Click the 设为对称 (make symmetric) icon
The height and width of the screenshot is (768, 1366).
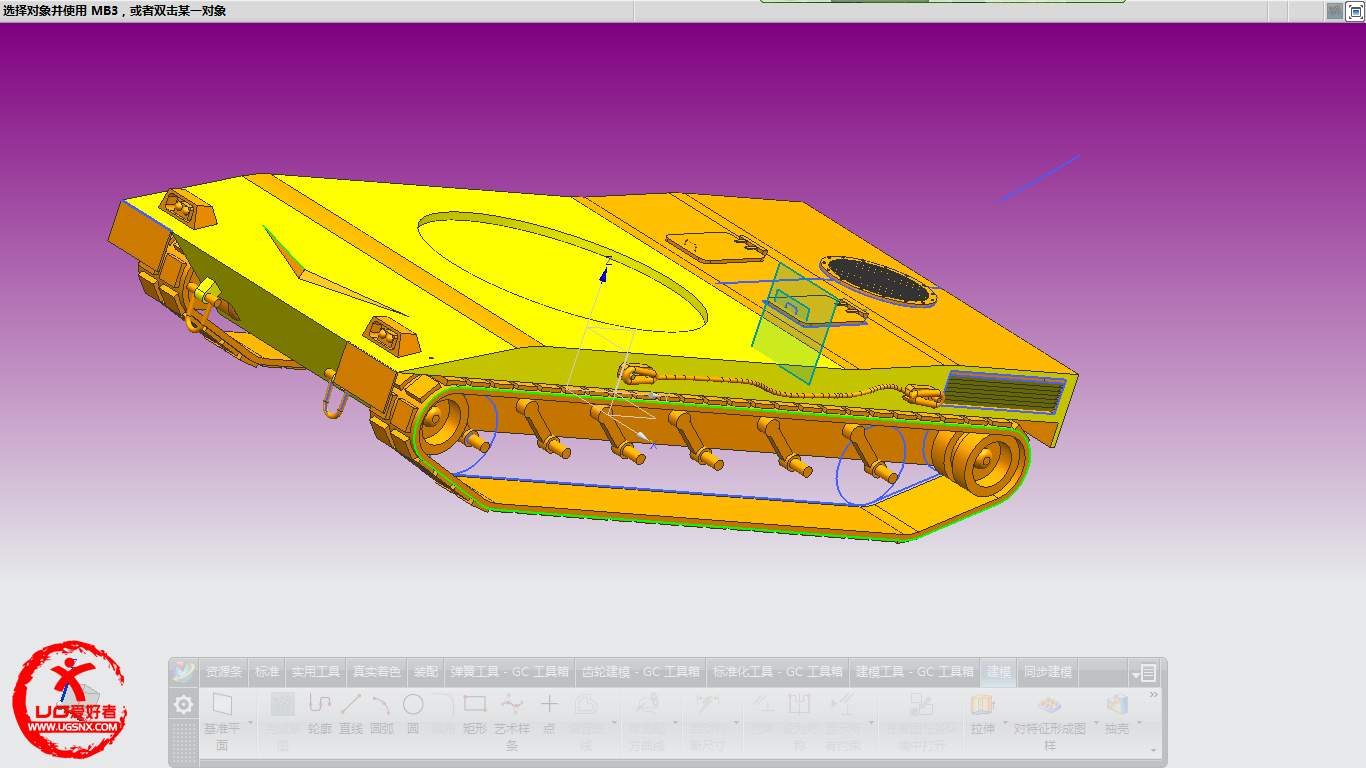tap(800, 720)
